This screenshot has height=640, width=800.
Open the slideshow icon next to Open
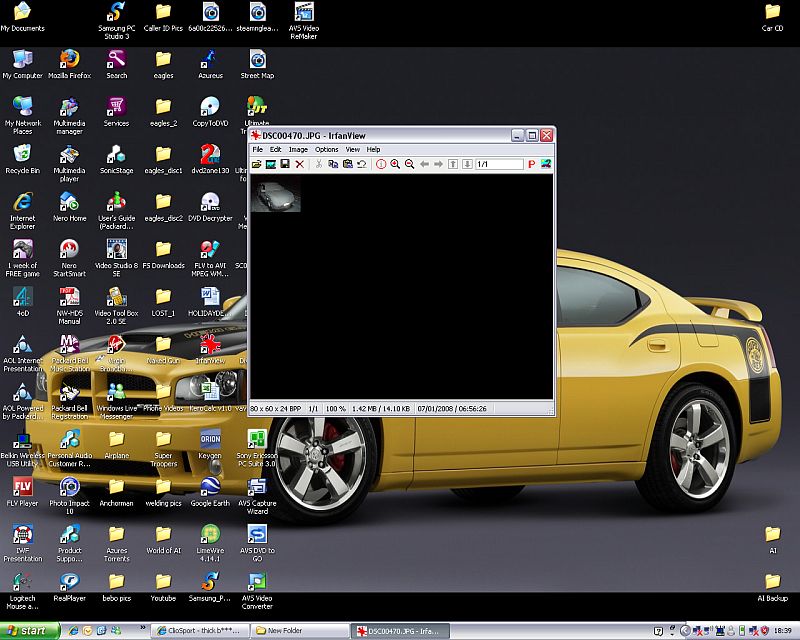pyautogui.click(x=271, y=164)
